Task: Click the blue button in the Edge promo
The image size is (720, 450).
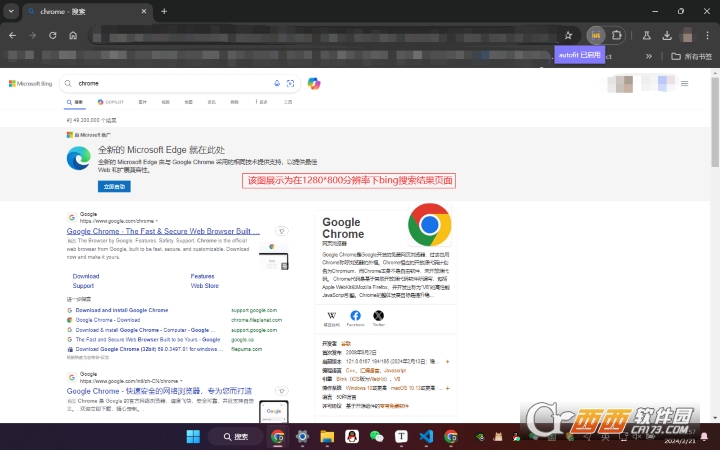Action: click(114, 186)
